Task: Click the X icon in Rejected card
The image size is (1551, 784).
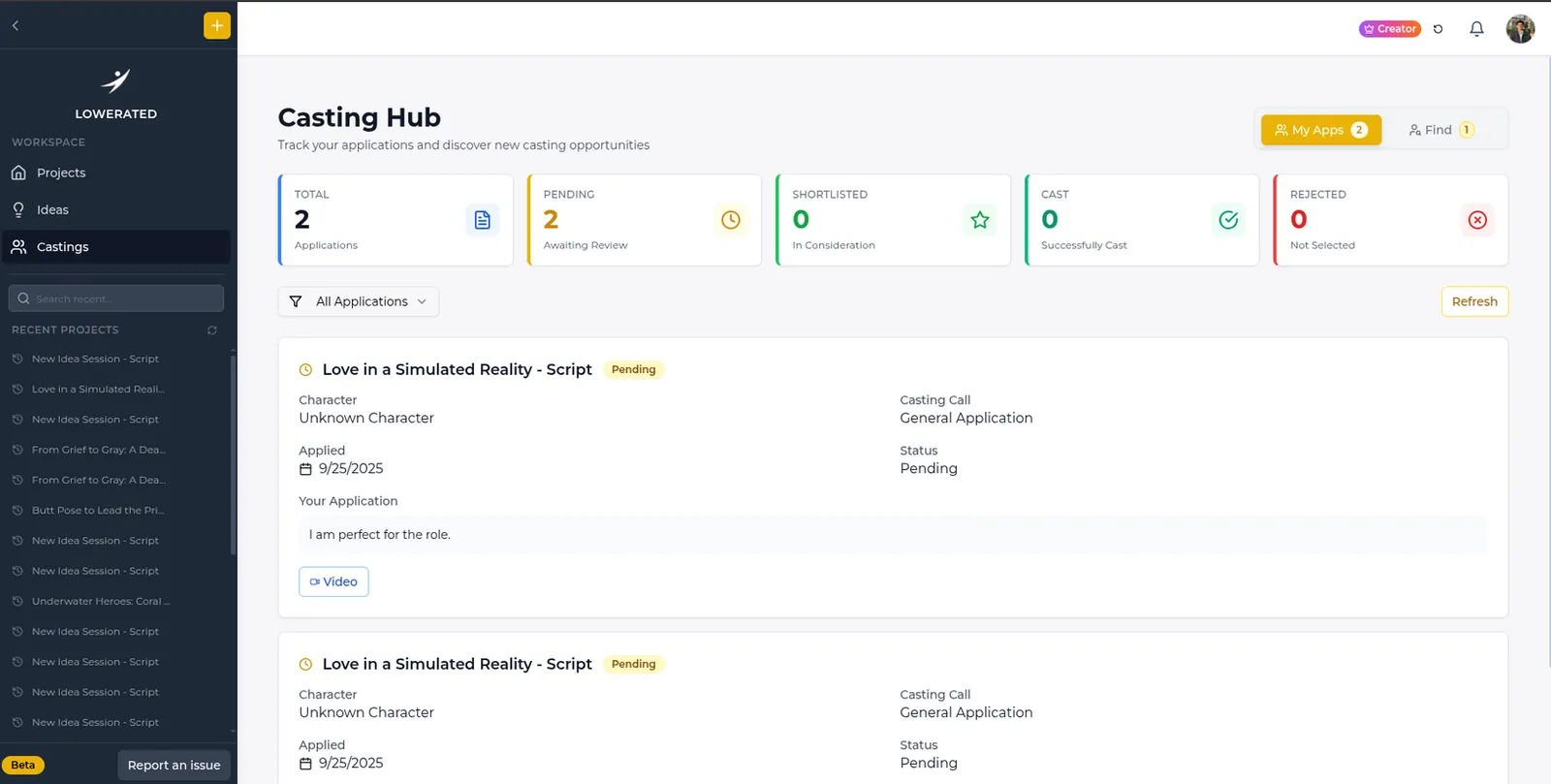Action: coord(1477,220)
